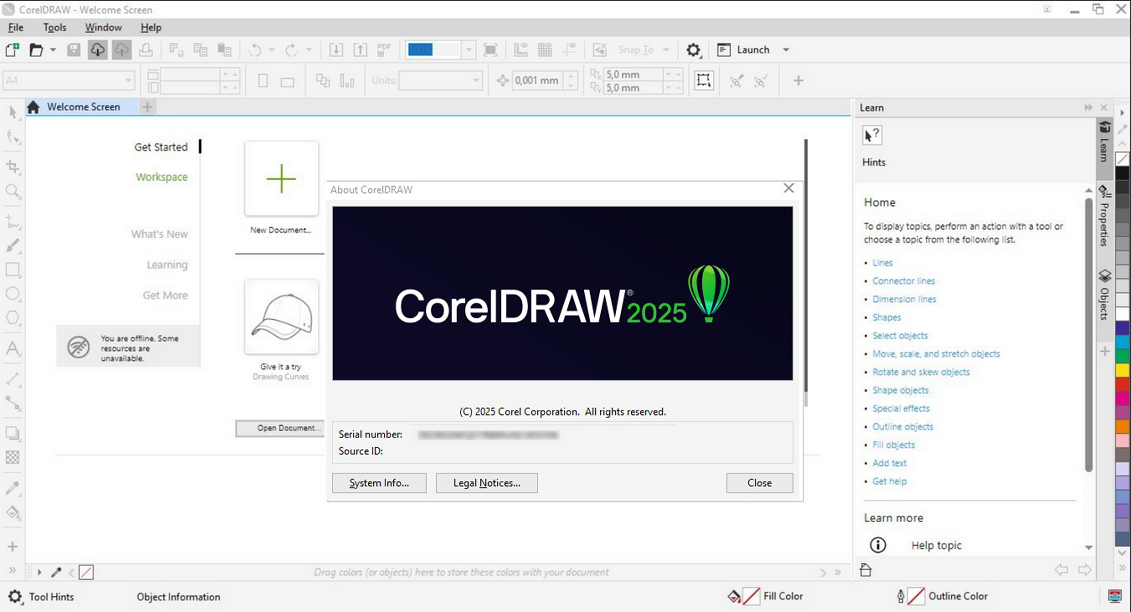1131x612 pixels.
Task: Select the Crop tool in toolbox
Action: point(13,167)
